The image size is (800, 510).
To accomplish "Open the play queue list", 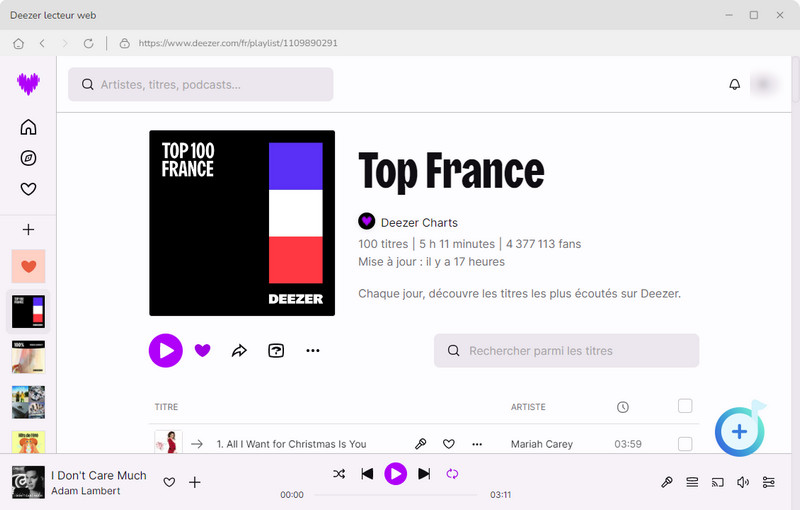I will pyautogui.click(x=692, y=482).
